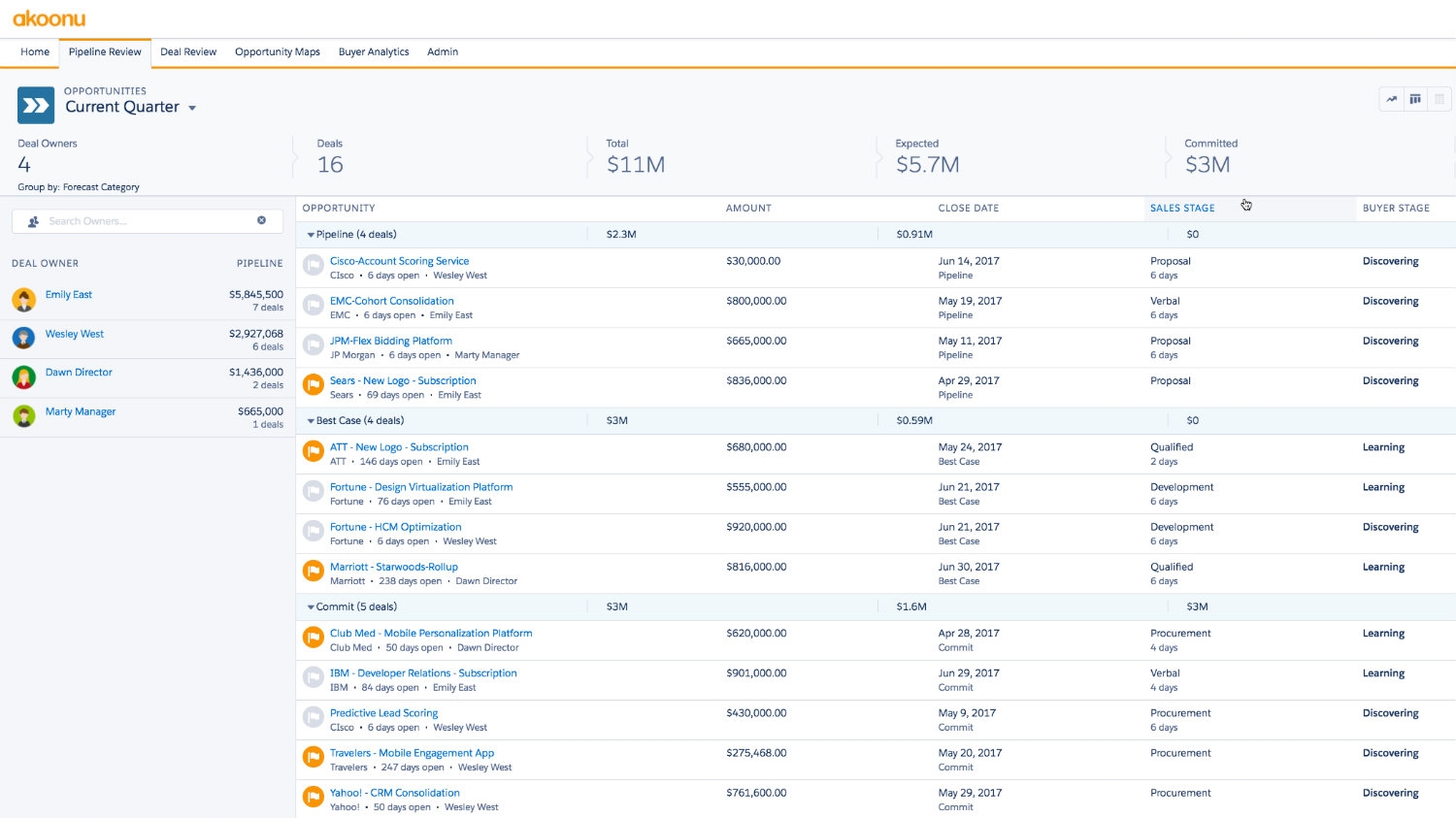
Task: Click the Committed $3M summary value
Action: click(1208, 165)
